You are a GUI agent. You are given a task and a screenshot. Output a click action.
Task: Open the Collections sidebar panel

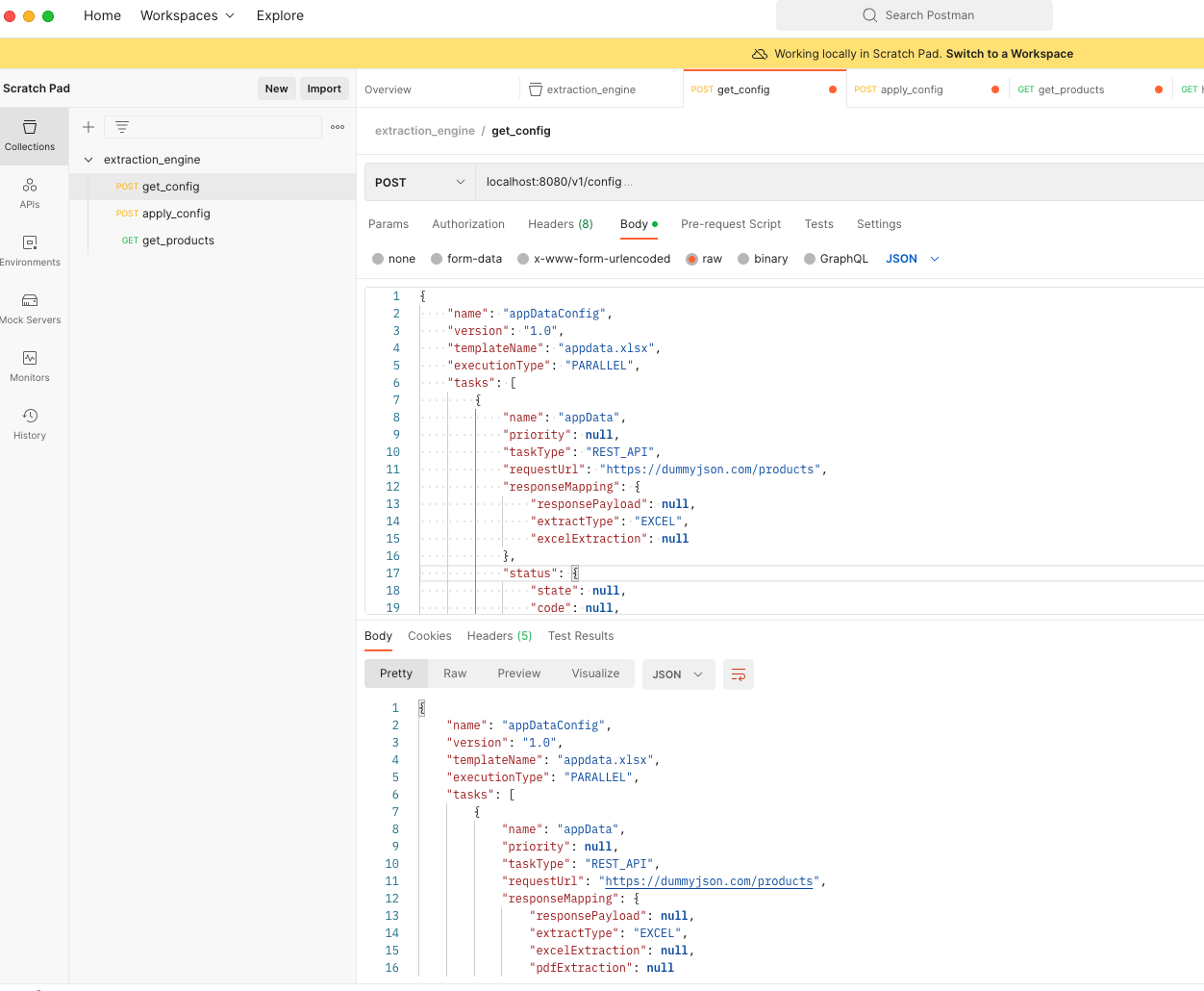pos(30,136)
